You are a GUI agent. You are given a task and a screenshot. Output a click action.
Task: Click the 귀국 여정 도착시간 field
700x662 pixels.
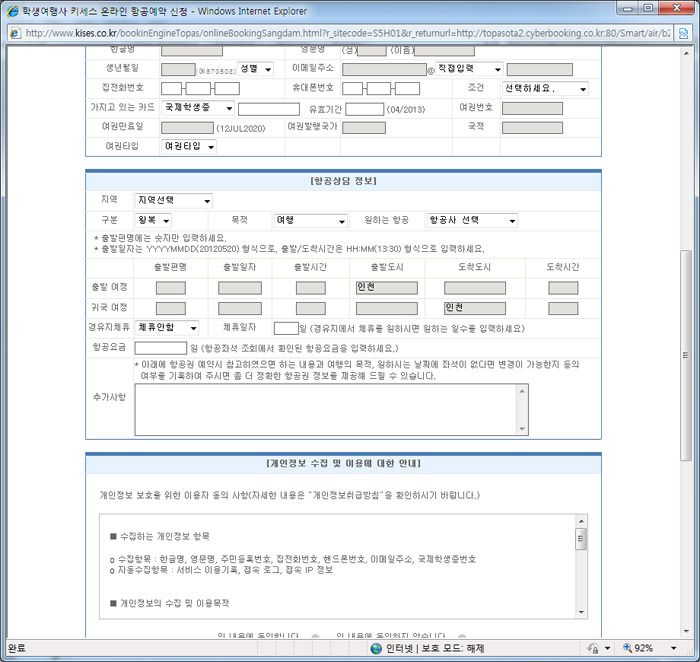[x=563, y=308]
